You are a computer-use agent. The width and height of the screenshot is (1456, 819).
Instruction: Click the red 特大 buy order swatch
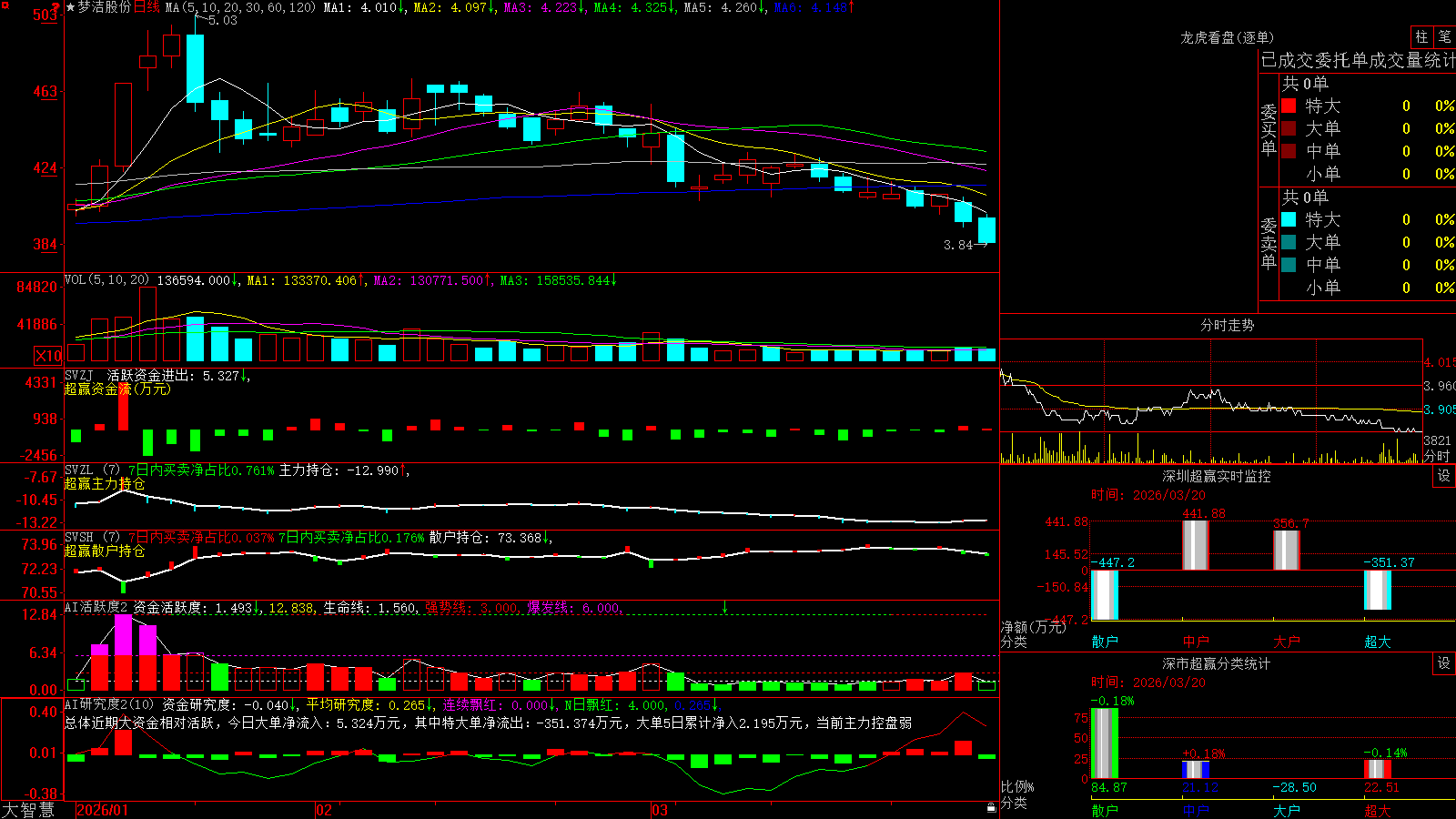(1289, 106)
